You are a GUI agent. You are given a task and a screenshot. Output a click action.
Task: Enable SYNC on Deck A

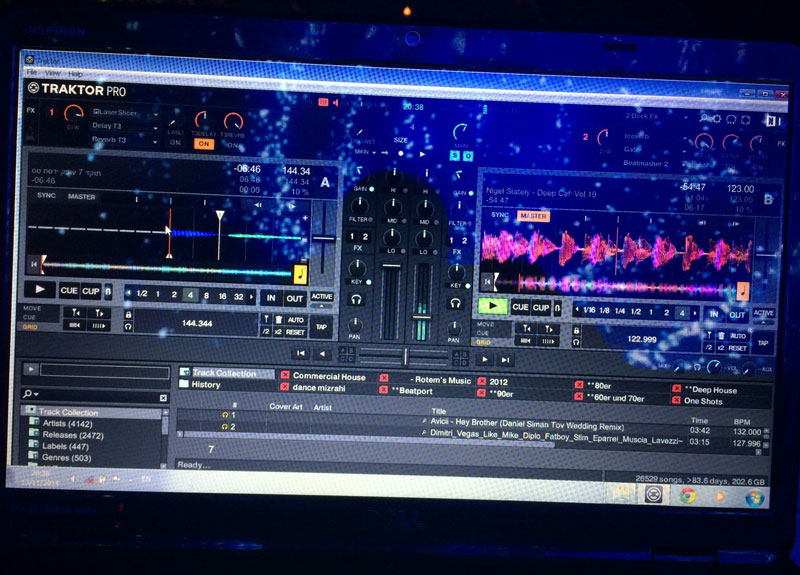coord(47,196)
